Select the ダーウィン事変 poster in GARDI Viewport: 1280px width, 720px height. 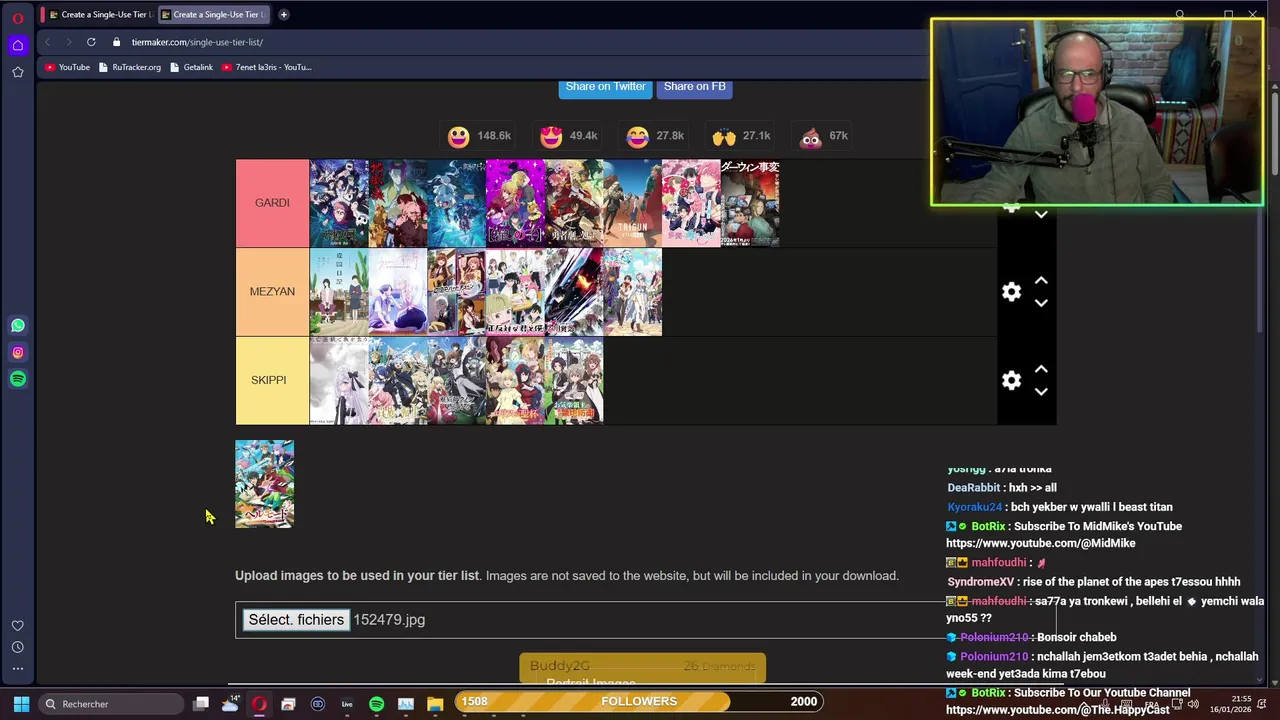pyautogui.click(x=750, y=203)
